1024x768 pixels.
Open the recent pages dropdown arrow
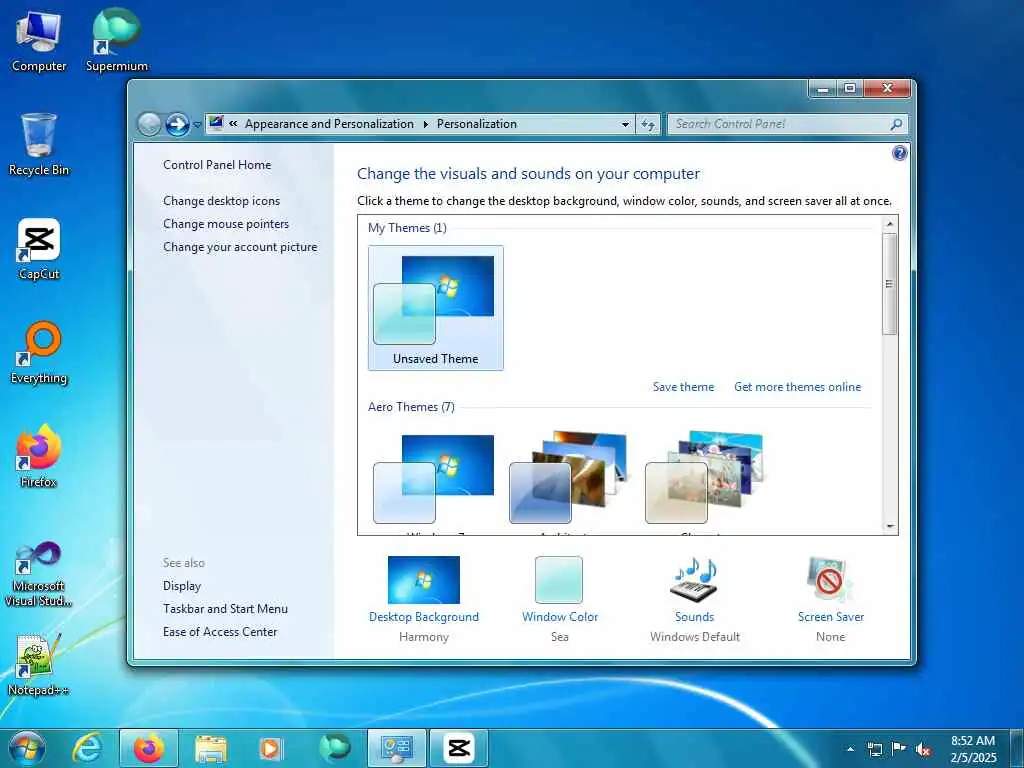[x=197, y=125]
